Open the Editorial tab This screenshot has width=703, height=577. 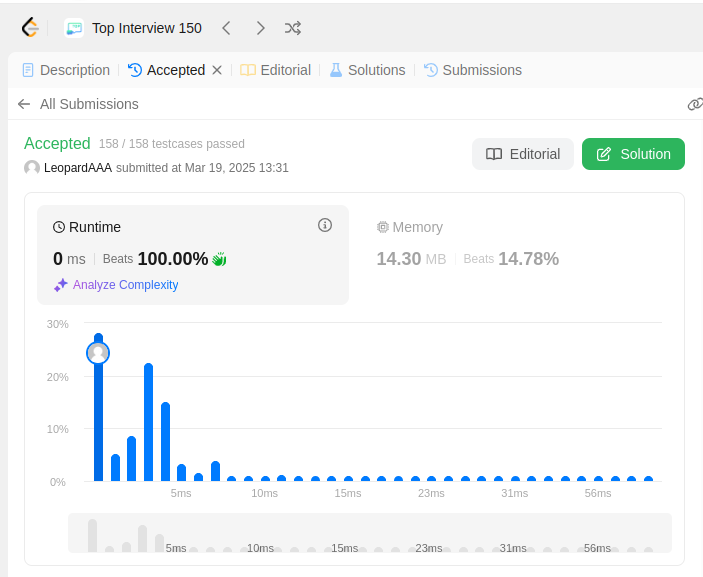pos(275,70)
